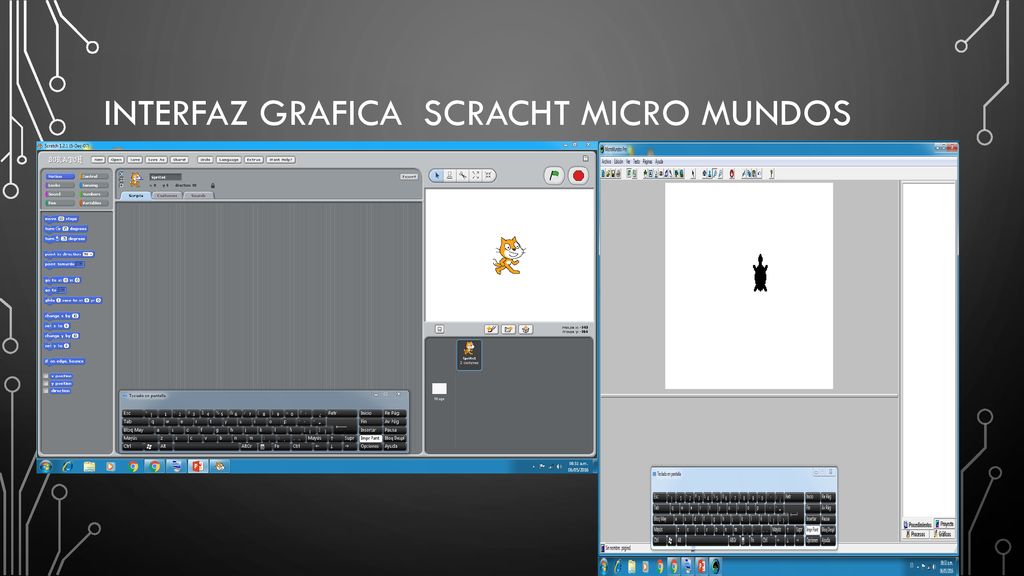Click the Share! button in Scratch
Viewport: 1024px width, 576px height.
click(x=180, y=159)
